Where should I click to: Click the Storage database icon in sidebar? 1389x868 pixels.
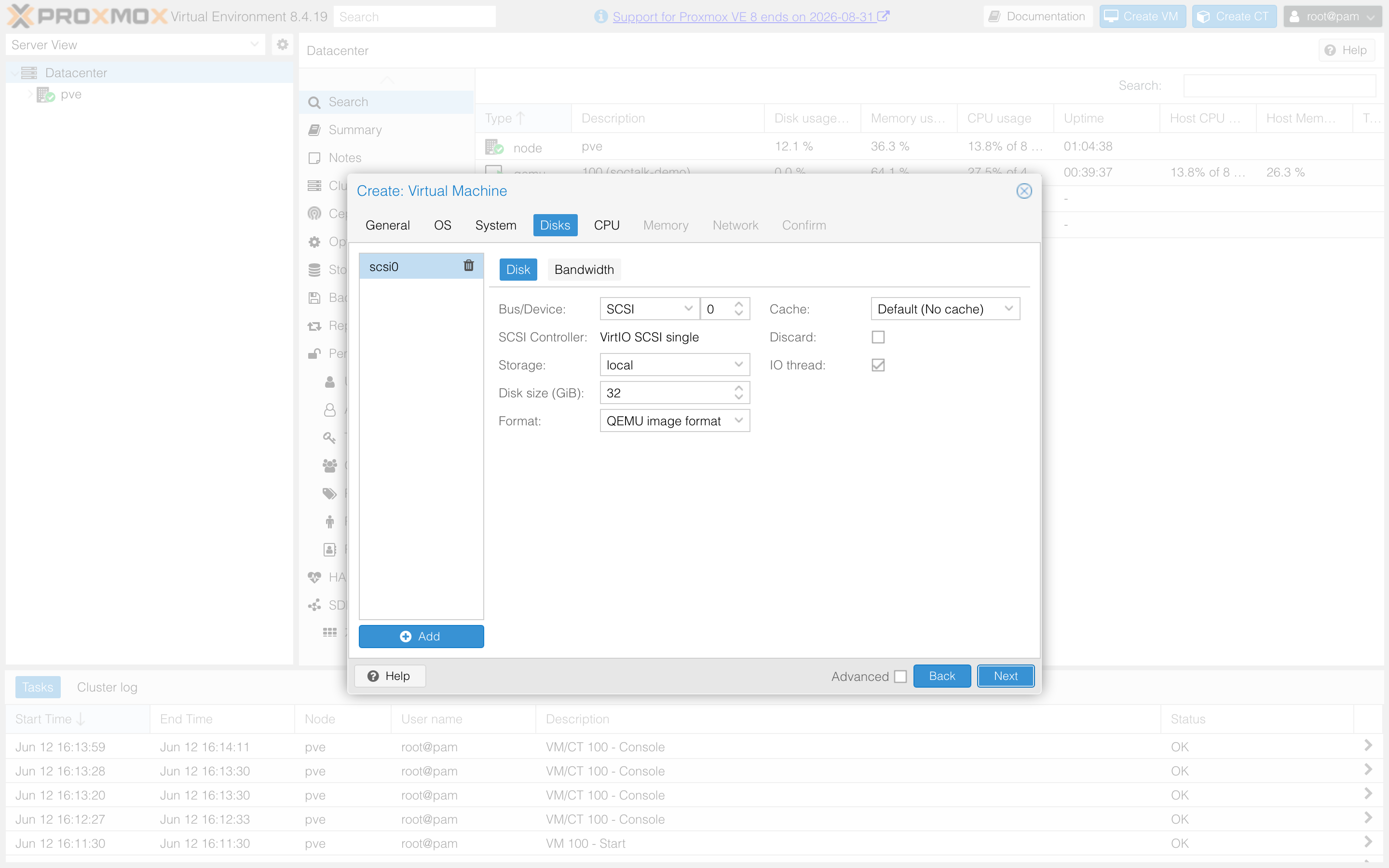click(x=314, y=270)
